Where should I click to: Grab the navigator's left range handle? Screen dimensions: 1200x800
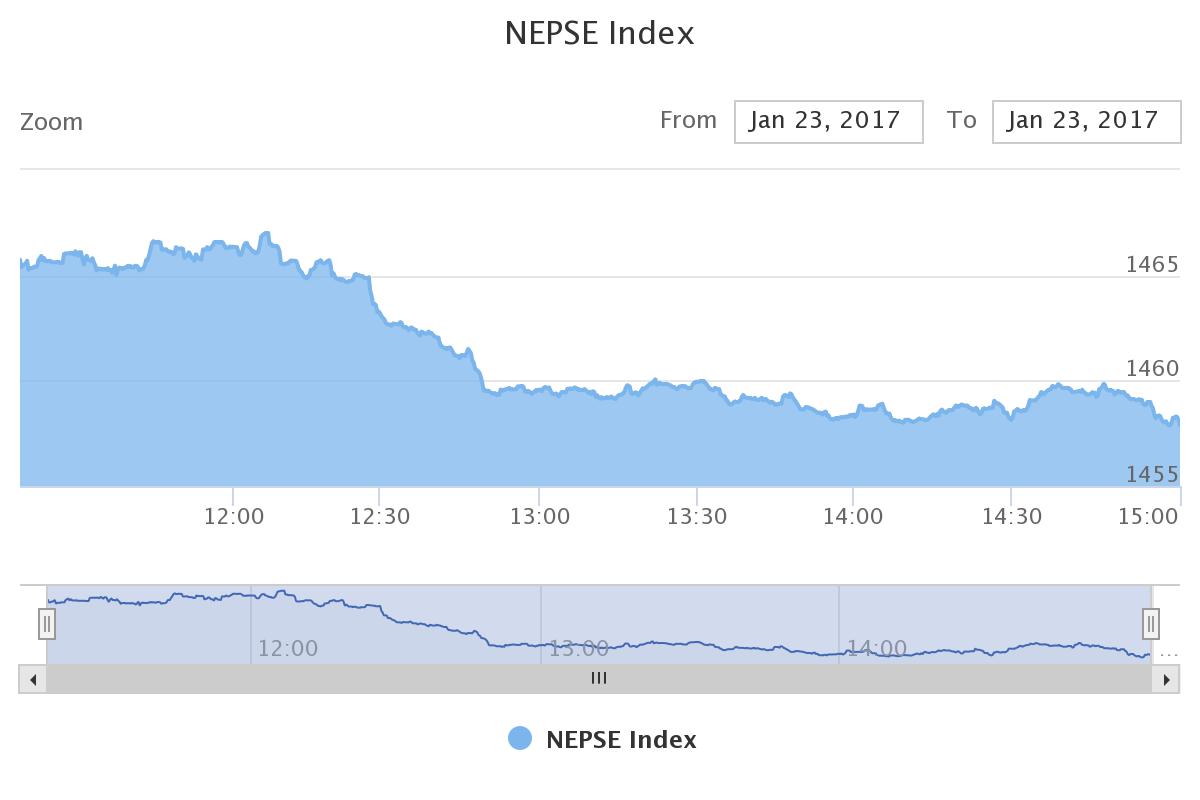click(x=47, y=624)
